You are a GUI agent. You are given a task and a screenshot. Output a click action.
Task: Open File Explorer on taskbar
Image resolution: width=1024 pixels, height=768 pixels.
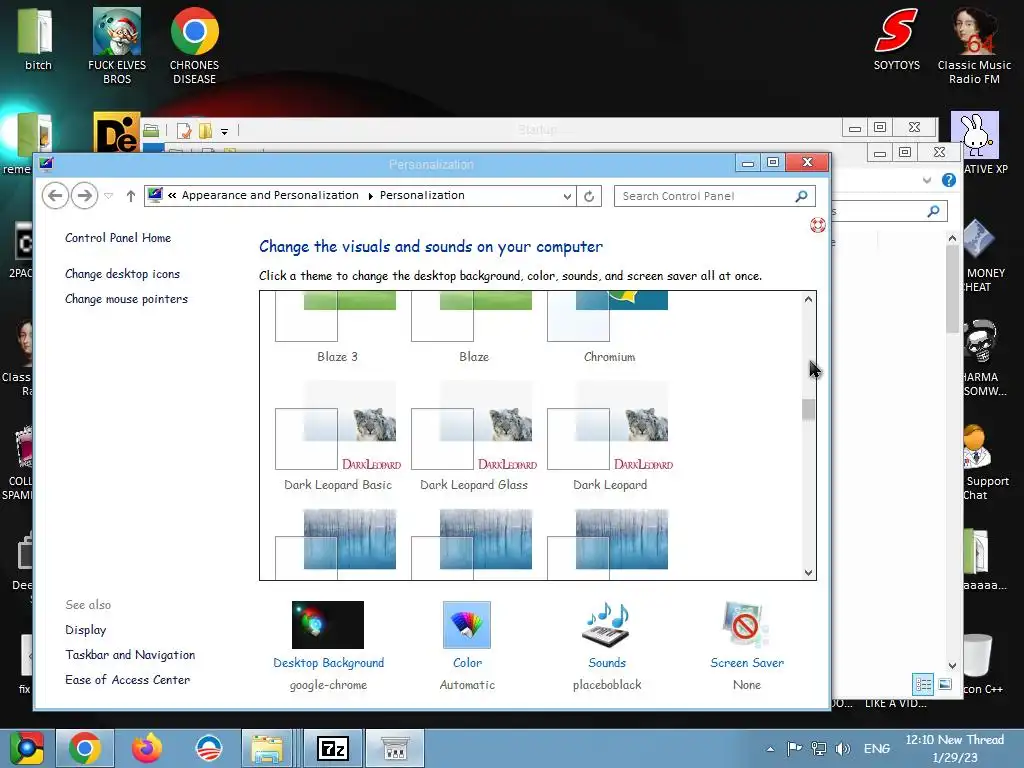coord(266,748)
